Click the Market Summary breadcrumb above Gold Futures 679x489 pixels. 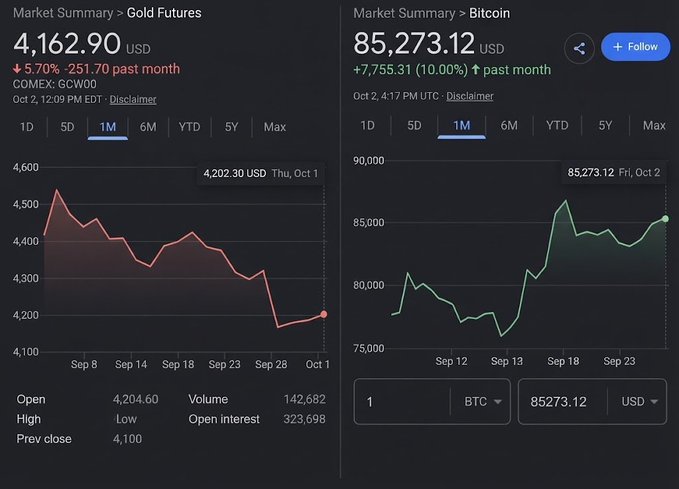click(x=63, y=13)
